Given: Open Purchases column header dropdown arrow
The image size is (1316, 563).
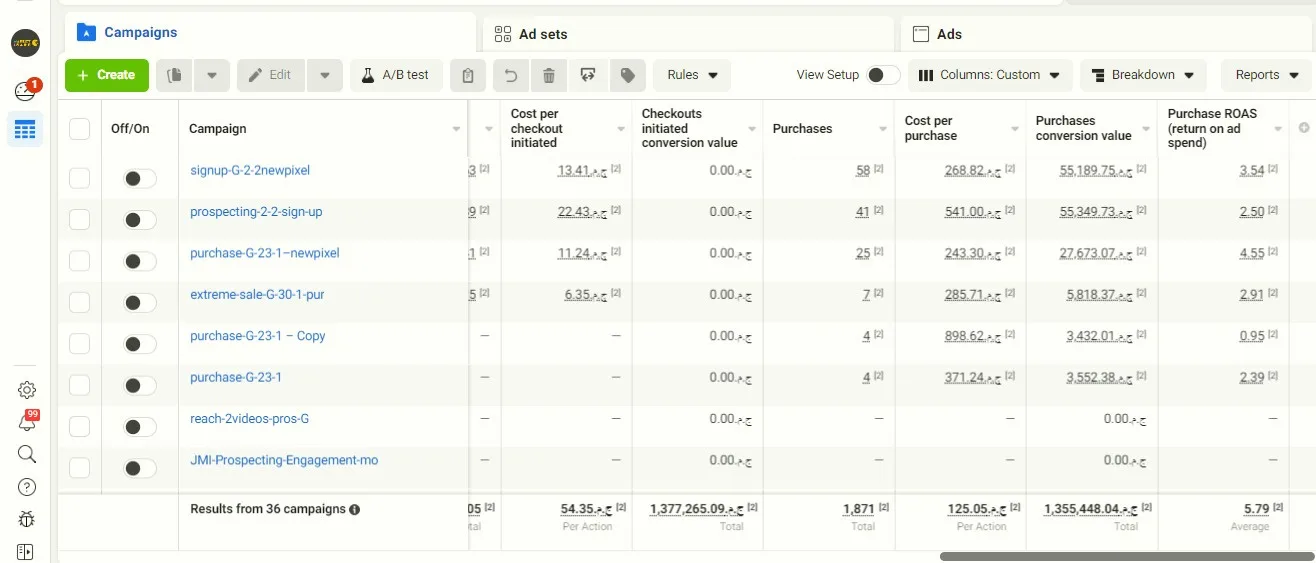Looking at the screenshot, I should (x=883, y=129).
